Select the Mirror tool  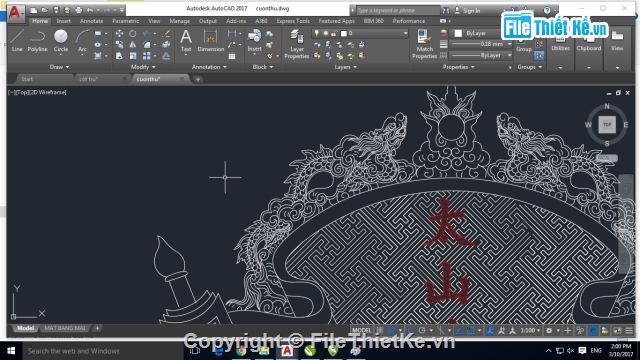[133, 44]
